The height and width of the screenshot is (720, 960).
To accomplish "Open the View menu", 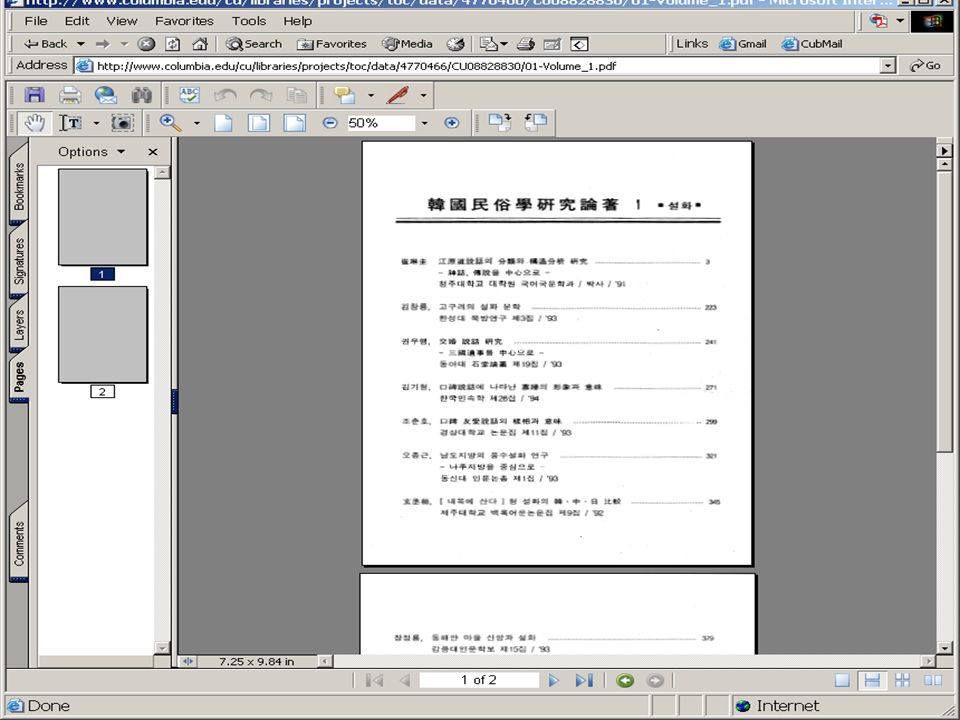I will pos(122,21).
